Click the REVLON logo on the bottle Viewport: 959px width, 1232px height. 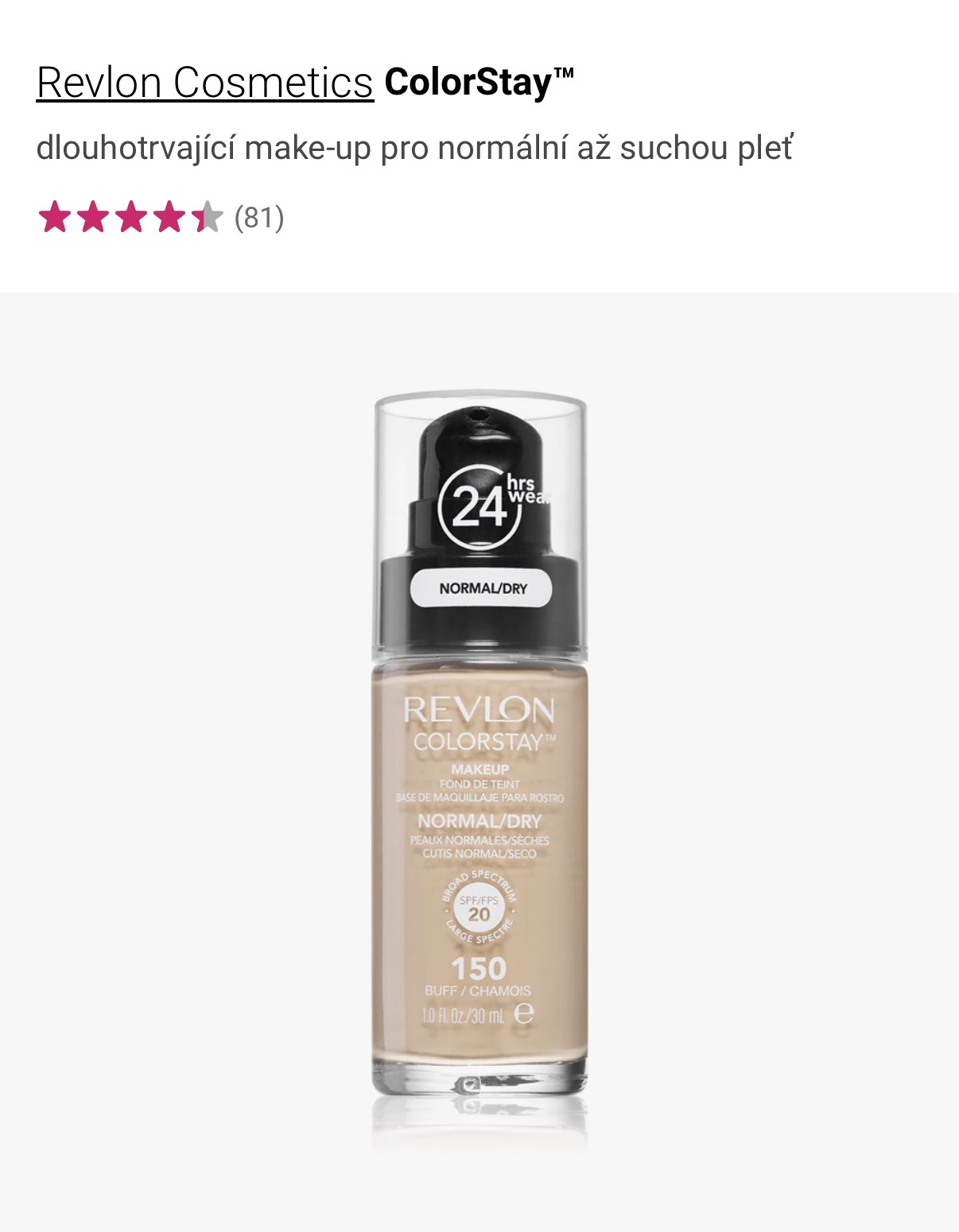[479, 710]
